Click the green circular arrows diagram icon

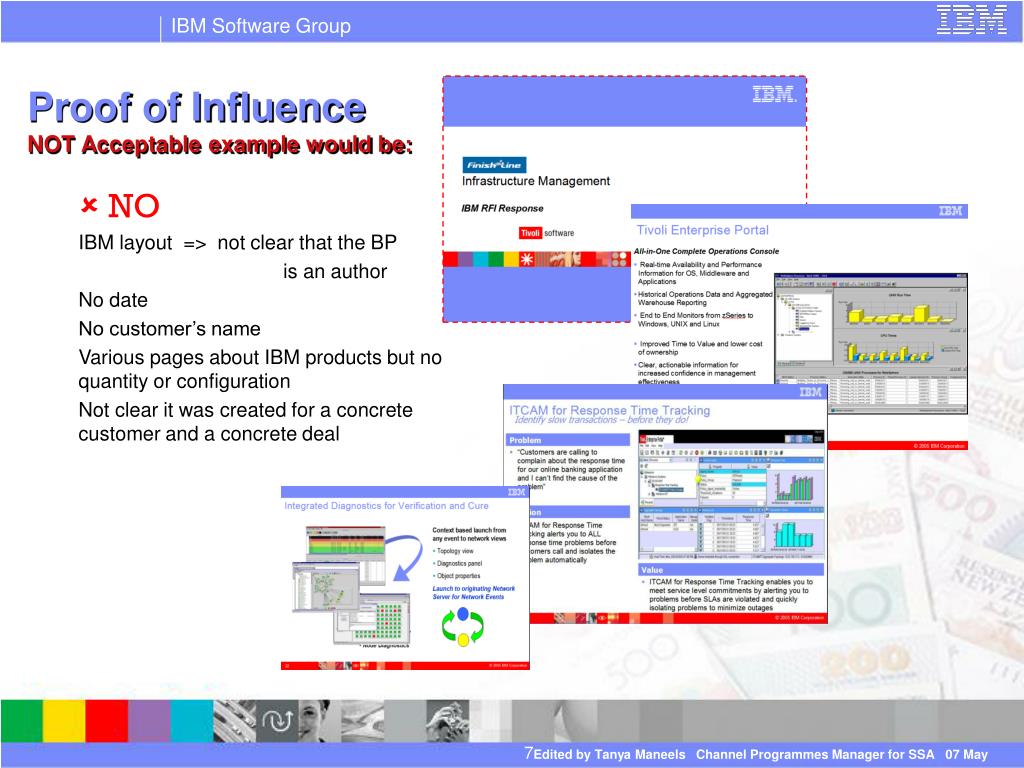[462, 627]
